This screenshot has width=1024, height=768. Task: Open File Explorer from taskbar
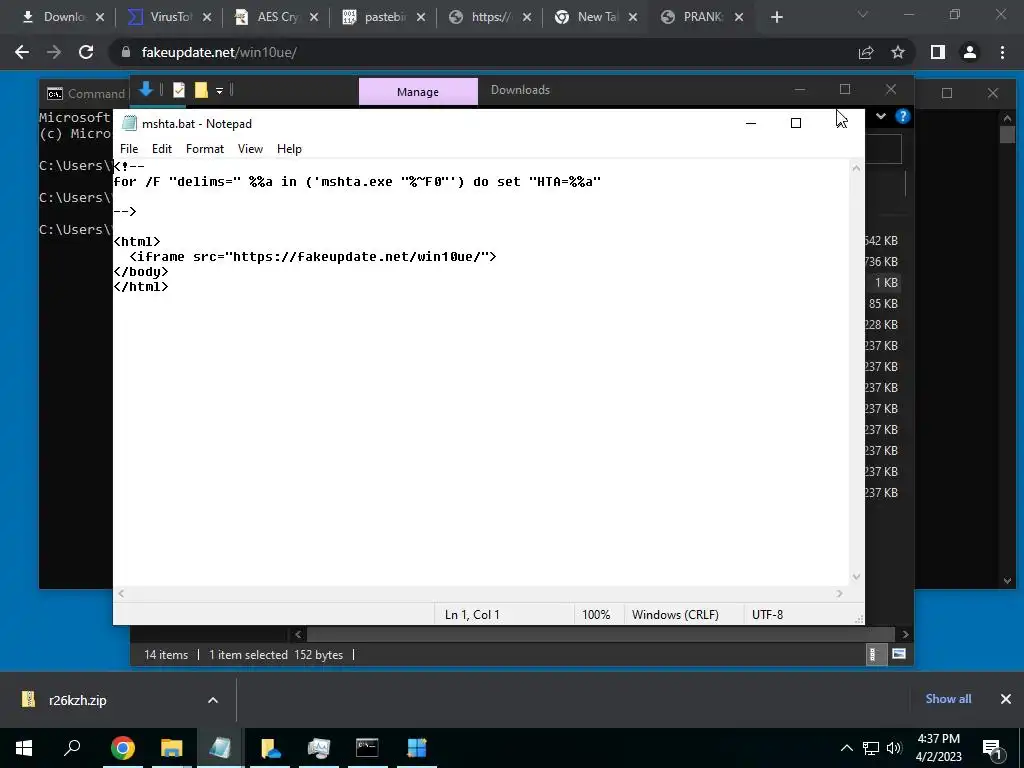pos(172,748)
